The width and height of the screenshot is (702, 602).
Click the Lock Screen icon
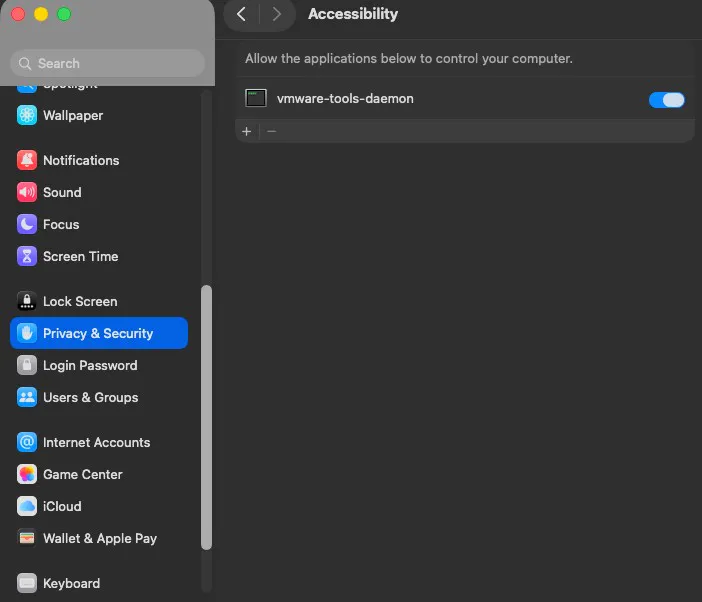pos(27,301)
